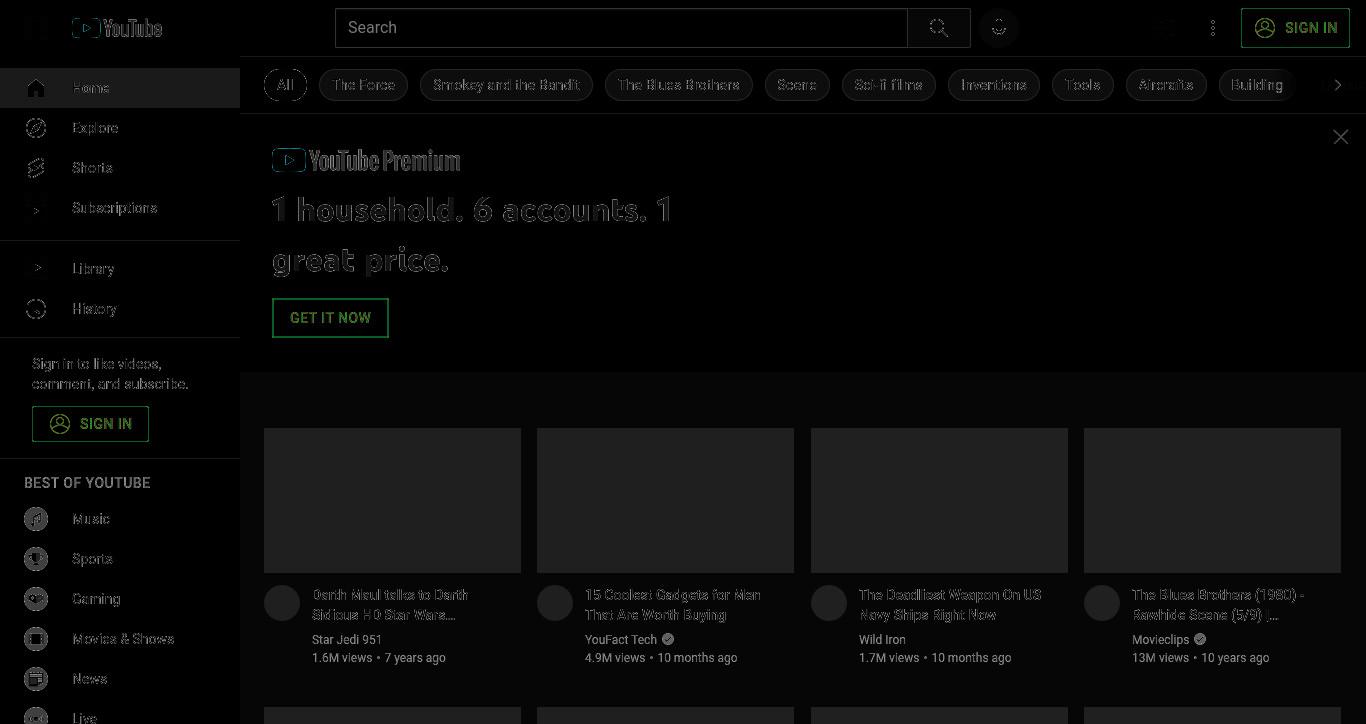Open the Movieclips channel name
This screenshot has width=1366, height=724.
point(1160,640)
